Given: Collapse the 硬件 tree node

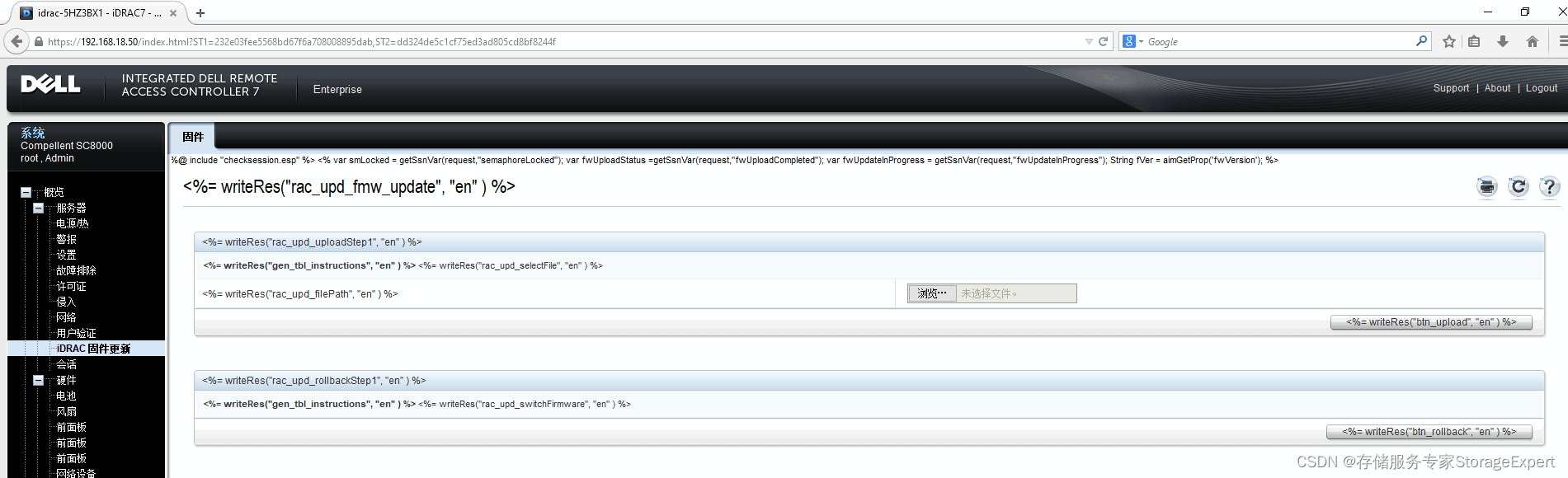Looking at the screenshot, I should tap(38, 380).
